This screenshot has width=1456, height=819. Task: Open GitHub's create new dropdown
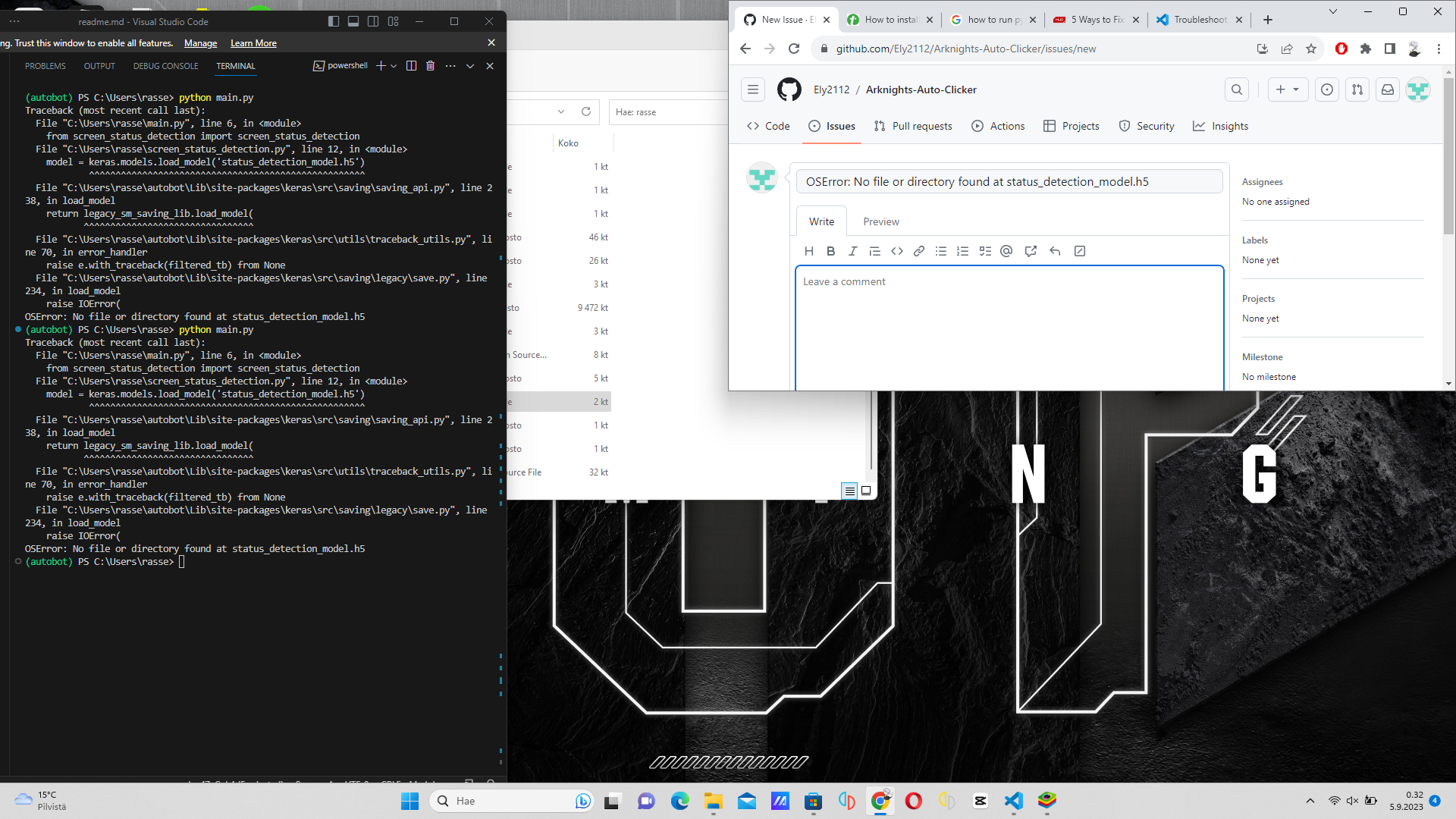click(1288, 89)
